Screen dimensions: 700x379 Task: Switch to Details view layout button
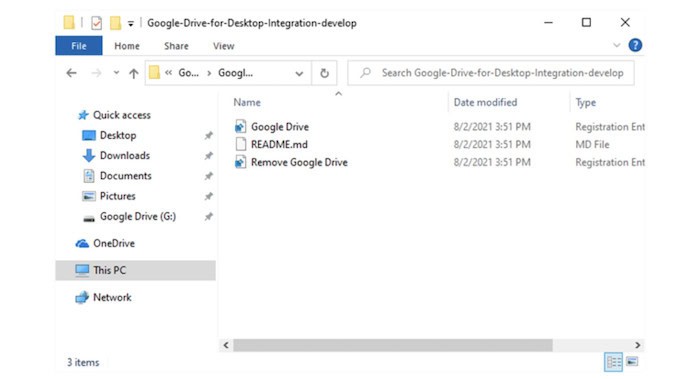pyautogui.click(x=613, y=362)
